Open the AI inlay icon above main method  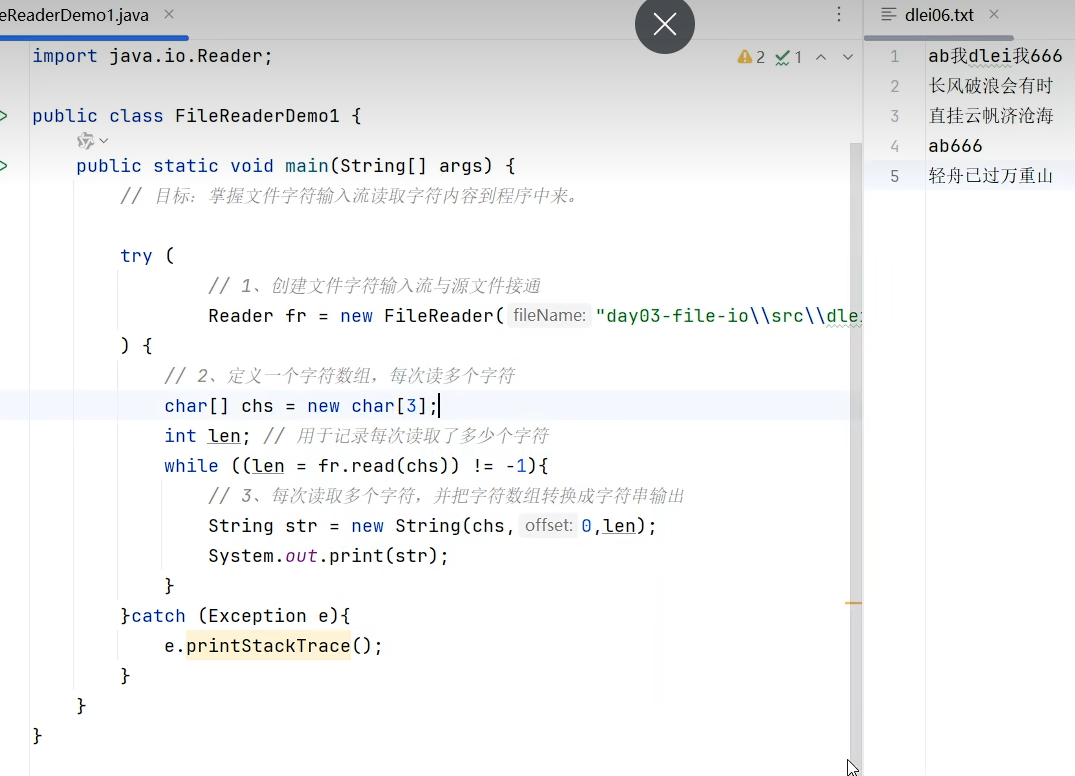tap(86, 141)
